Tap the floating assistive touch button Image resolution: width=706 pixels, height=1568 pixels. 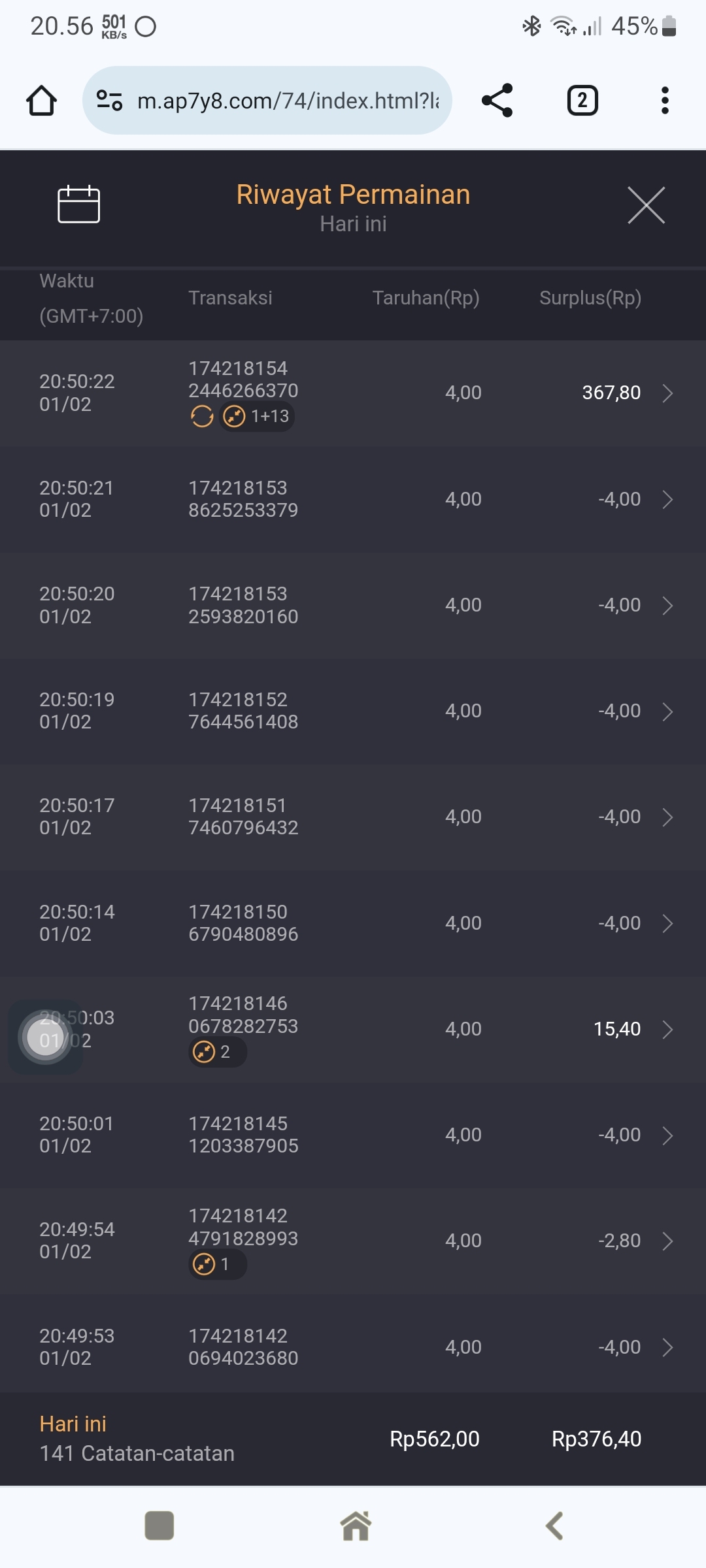(45, 1037)
